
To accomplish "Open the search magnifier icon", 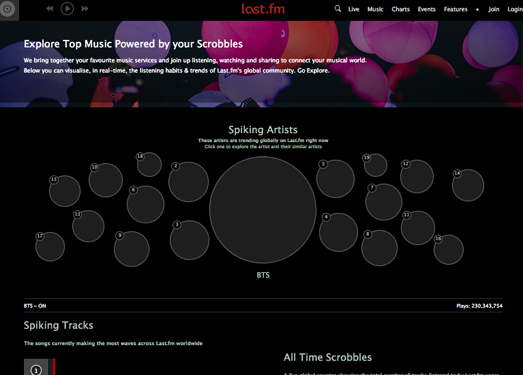I will point(338,9).
